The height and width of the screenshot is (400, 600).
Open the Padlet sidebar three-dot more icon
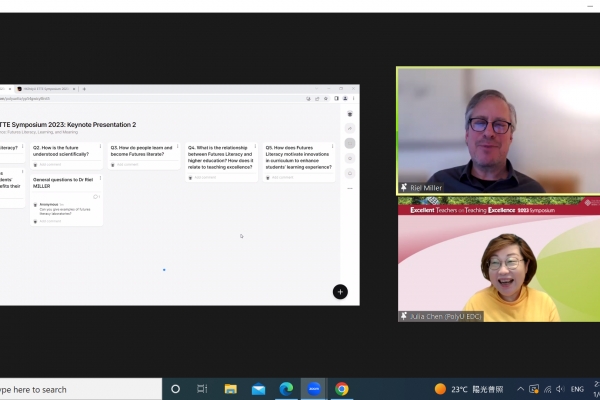click(x=350, y=188)
